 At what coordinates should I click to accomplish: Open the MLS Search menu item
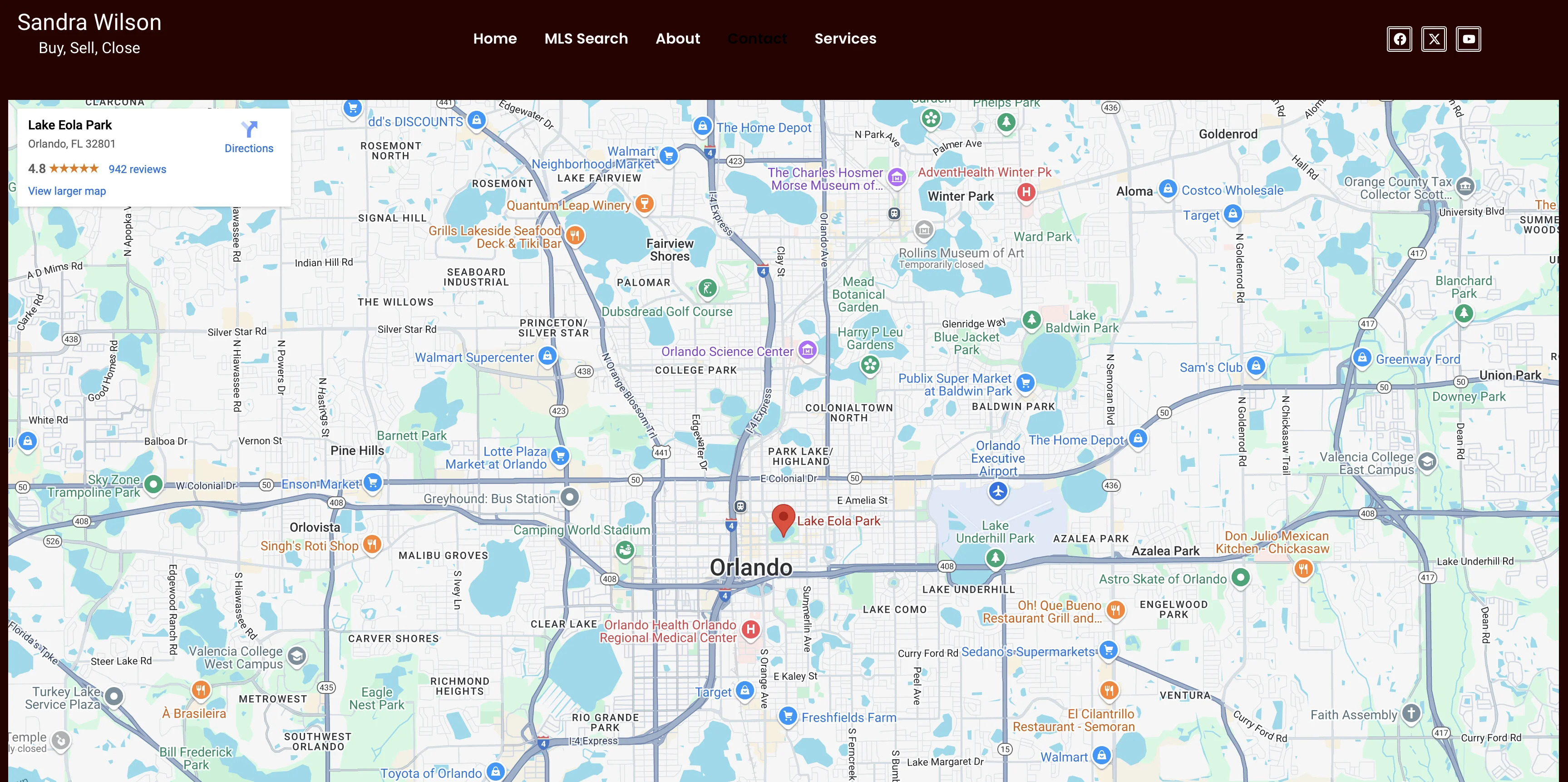tap(586, 38)
